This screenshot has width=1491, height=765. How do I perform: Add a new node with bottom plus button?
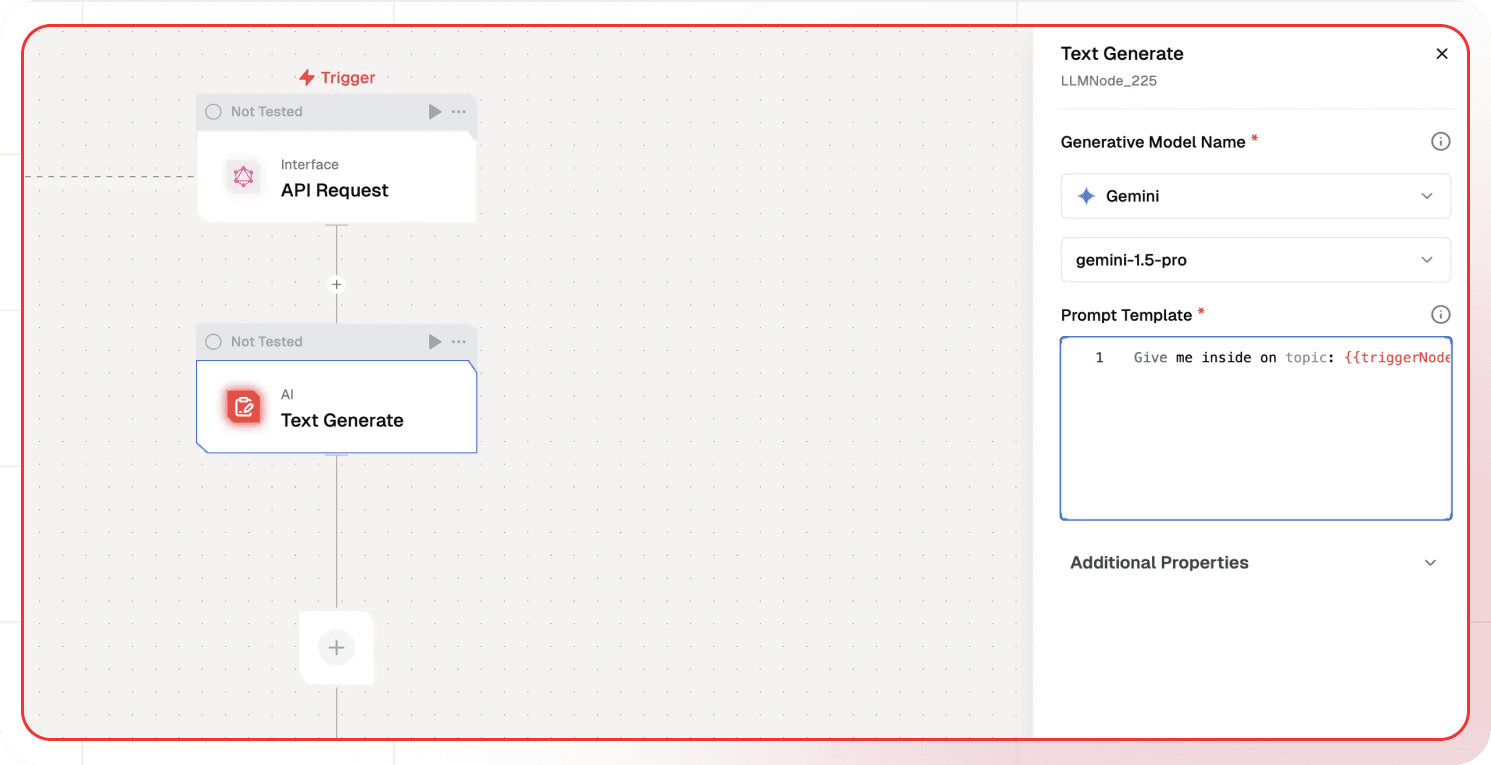click(337, 648)
